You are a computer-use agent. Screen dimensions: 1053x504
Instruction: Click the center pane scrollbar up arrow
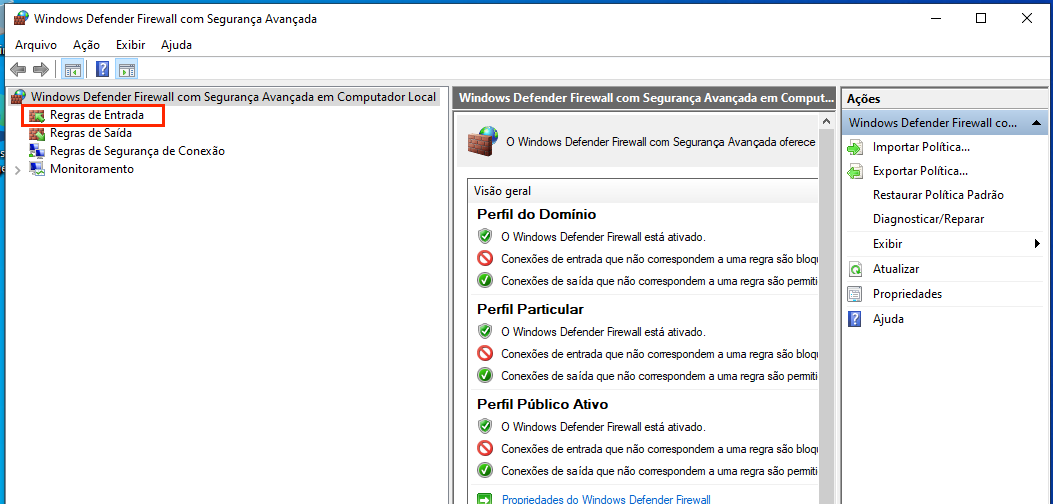(x=827, y=122)
